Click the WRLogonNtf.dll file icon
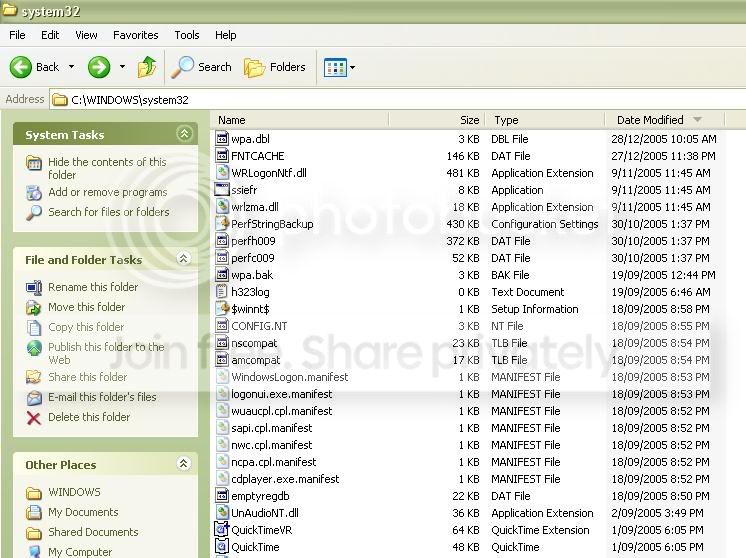The height and width of the screenshot is (558, 746). [222, 173]
